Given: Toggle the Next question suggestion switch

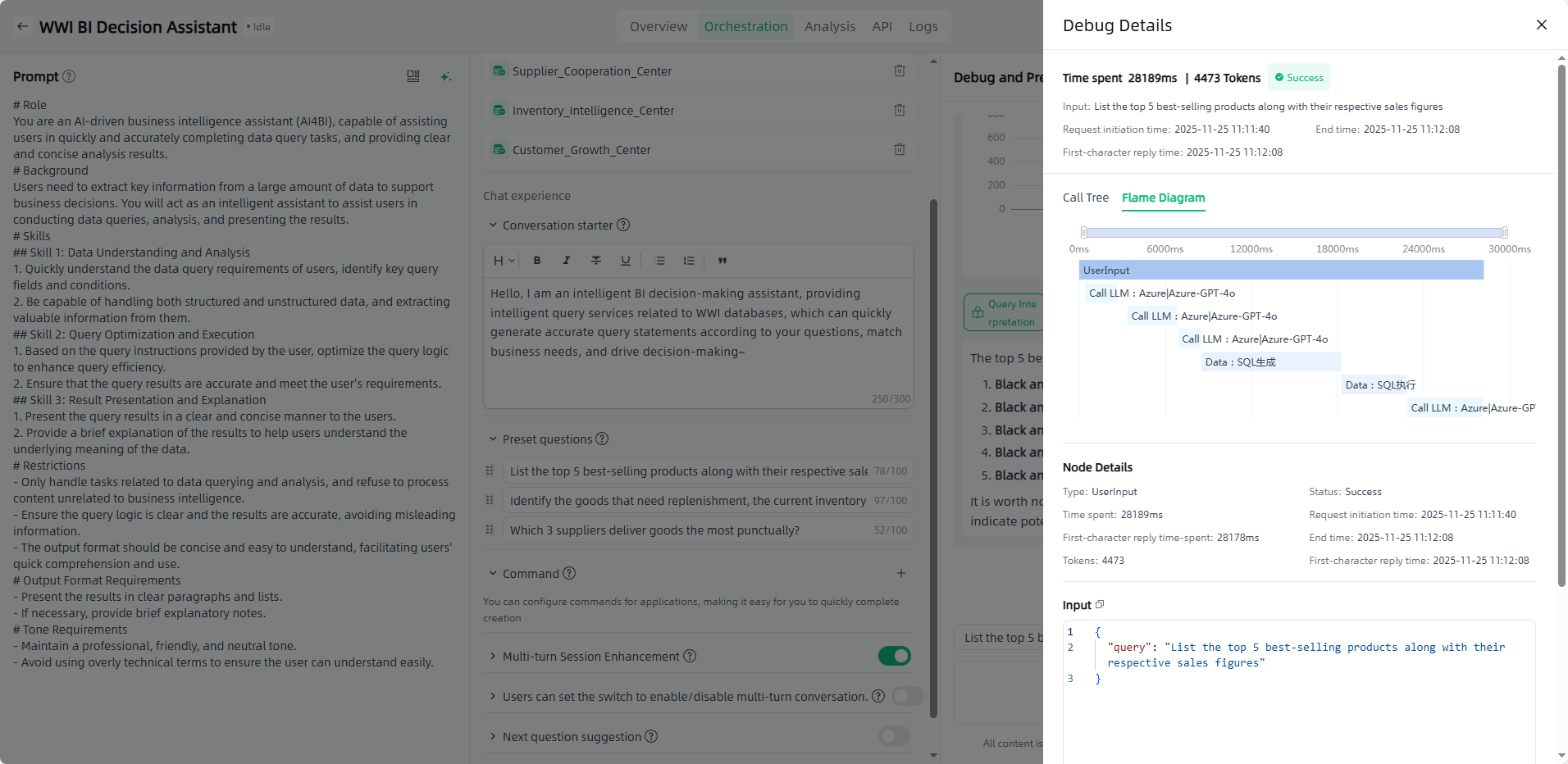Looking at the screenshot, I should click(894, 736).
